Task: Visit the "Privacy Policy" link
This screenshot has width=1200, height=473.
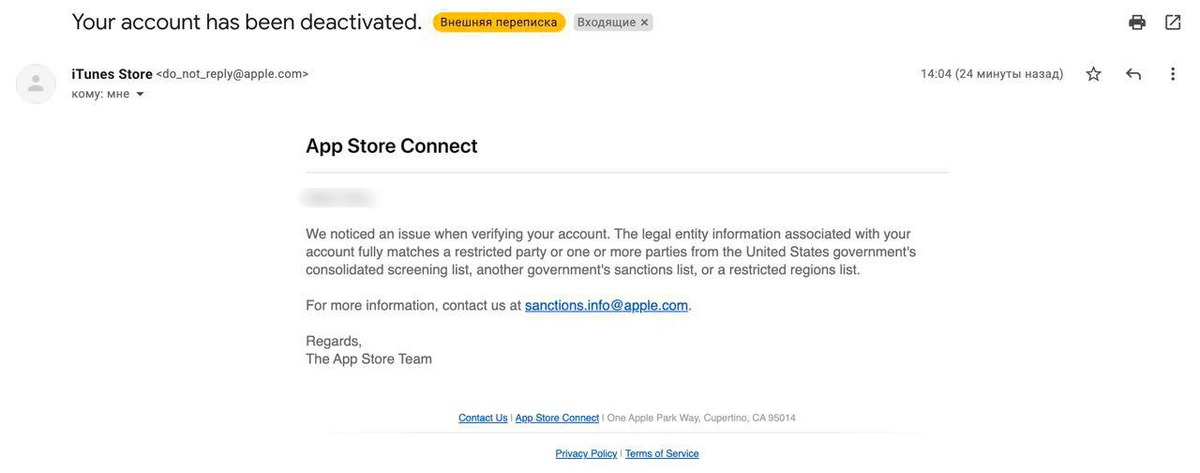Action: [586, 454]
